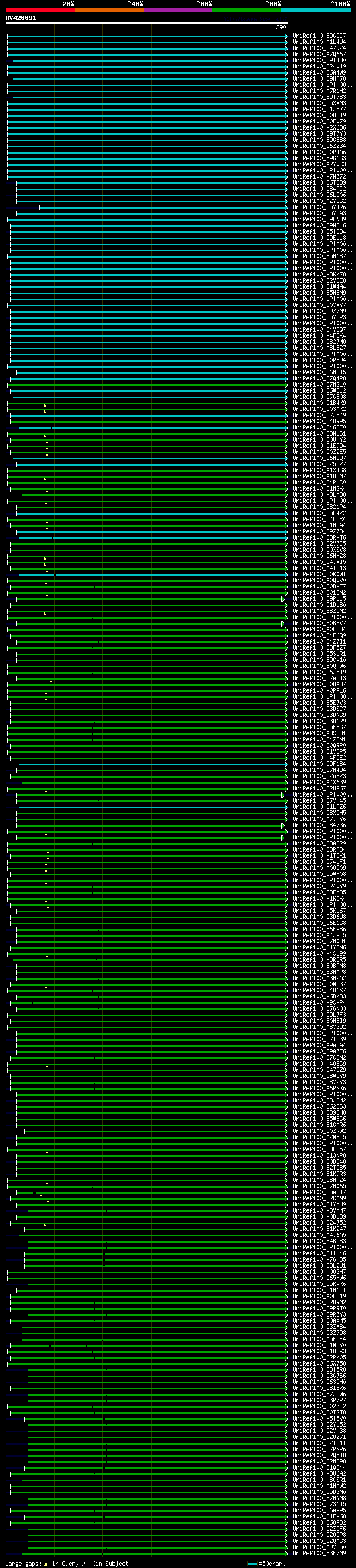Open hit UniRef100_B9GGC7
The image size is (356, 1568).
pos(319,36)
